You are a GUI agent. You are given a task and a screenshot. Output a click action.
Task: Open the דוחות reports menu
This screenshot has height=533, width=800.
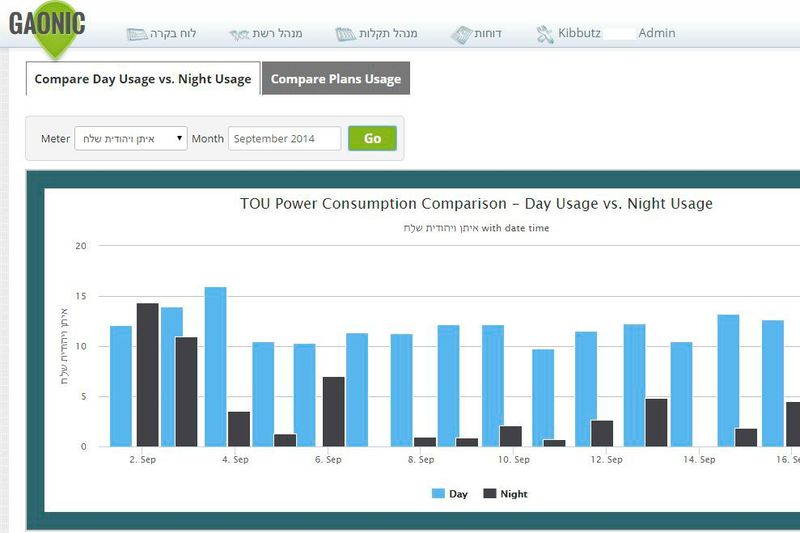pyautogui.click(x=487, y=33)
